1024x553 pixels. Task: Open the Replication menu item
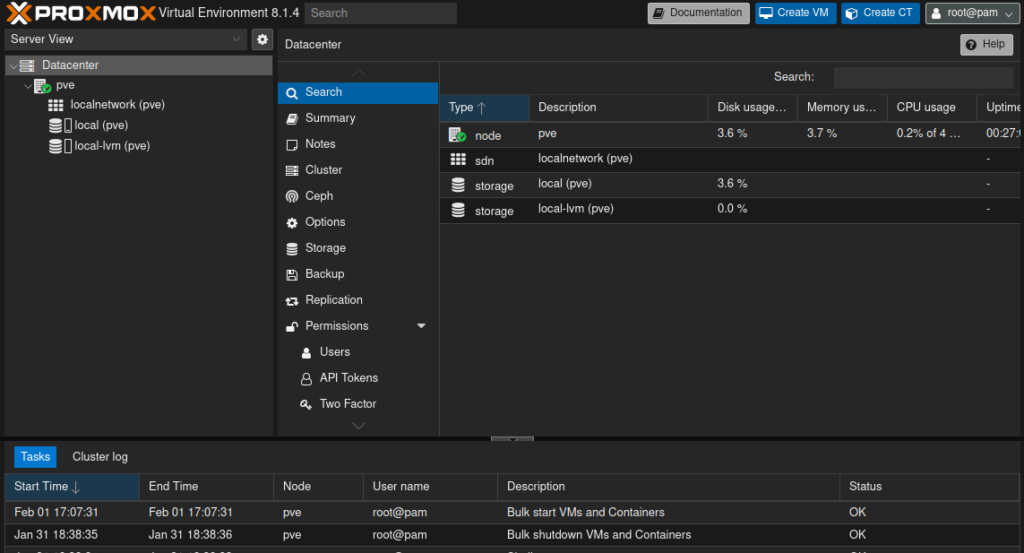pyautogui.click(x=358, y=300)
